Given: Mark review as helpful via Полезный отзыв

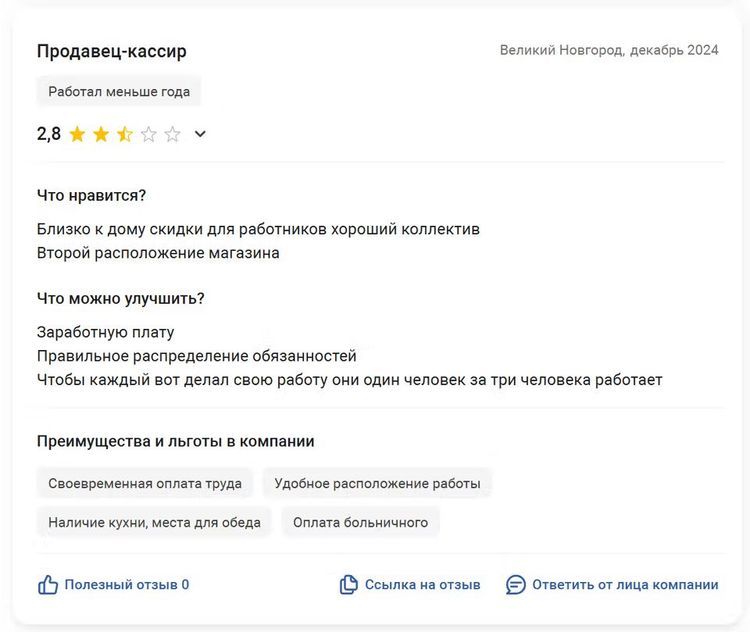Looking at the screenshot, I should point(126,585).
